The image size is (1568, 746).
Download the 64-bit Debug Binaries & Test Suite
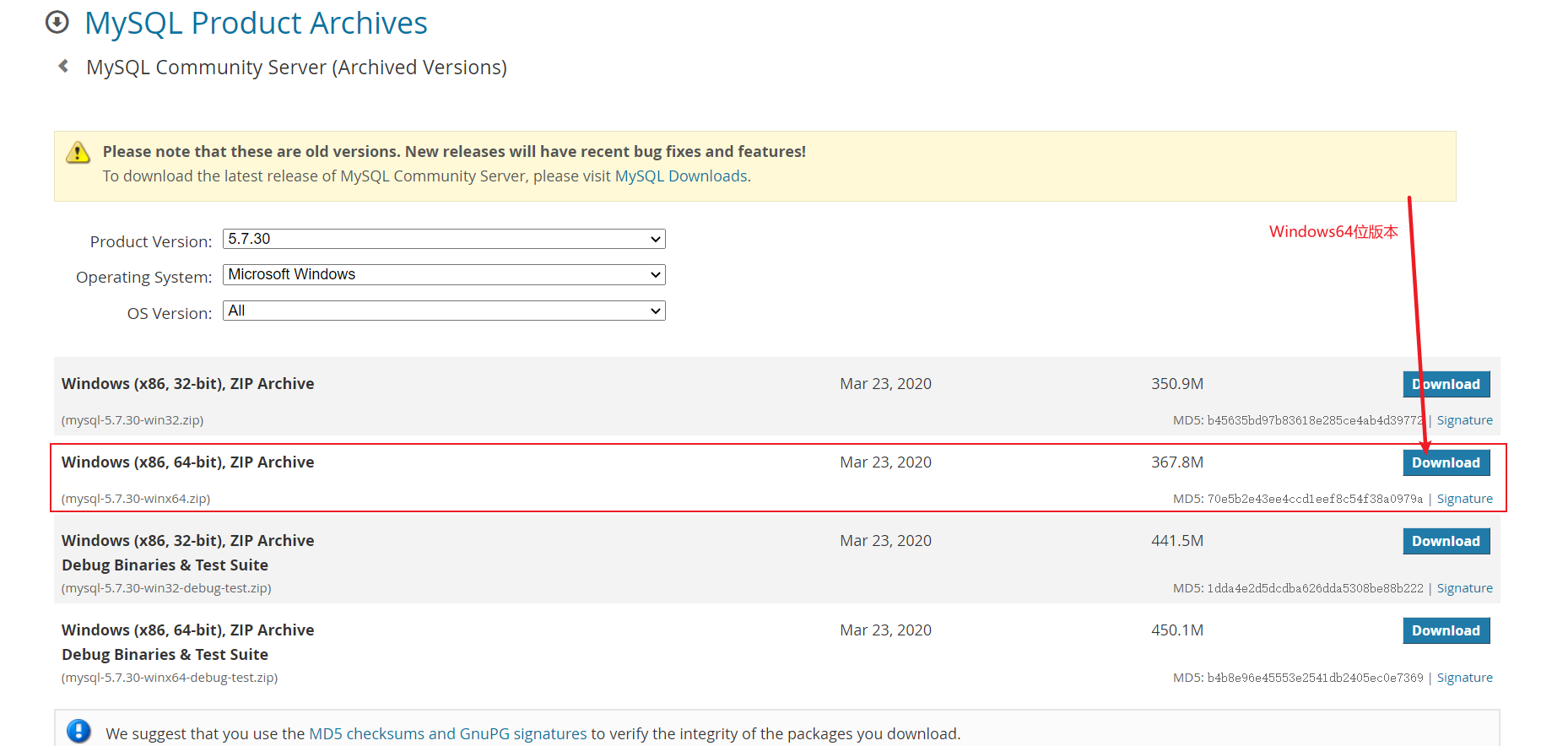[x=1446, y=630]
